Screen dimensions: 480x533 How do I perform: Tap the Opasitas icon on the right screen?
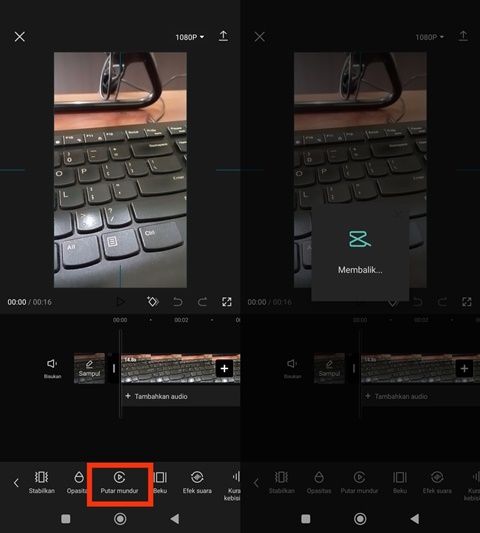(x=319, y=482)
